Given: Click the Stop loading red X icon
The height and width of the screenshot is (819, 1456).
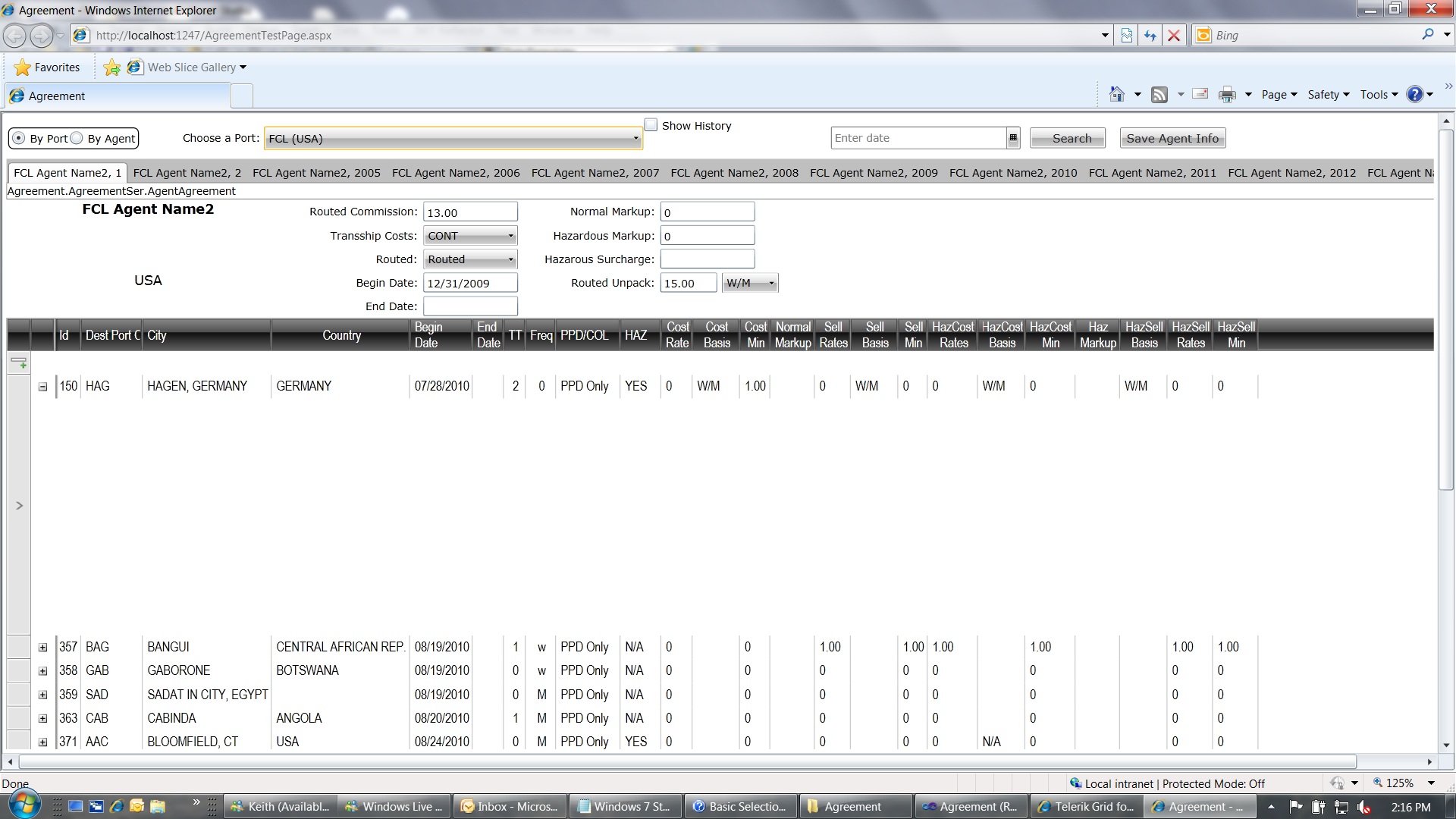Looking at the screenshot, I should pos(1174,36).
